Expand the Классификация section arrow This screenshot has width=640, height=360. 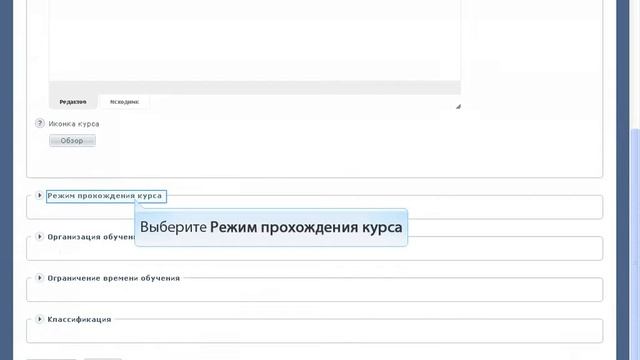[x=39, y=319]
